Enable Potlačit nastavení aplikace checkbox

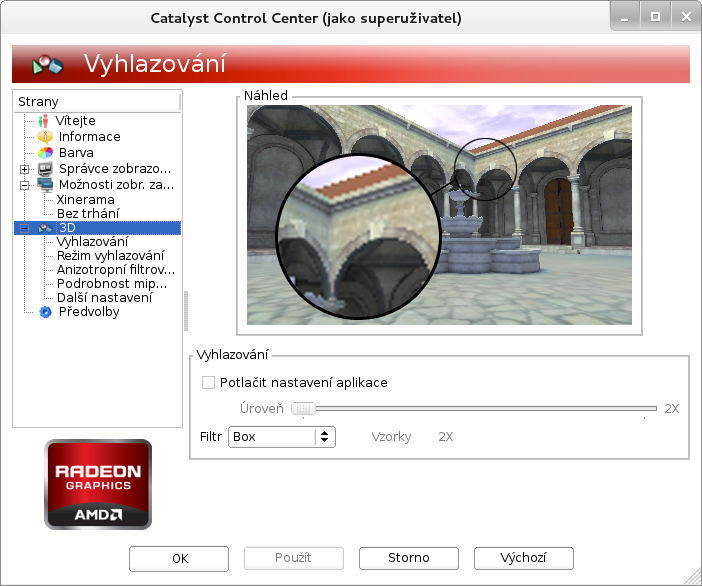pyautogui.click(x=208, y=383)
